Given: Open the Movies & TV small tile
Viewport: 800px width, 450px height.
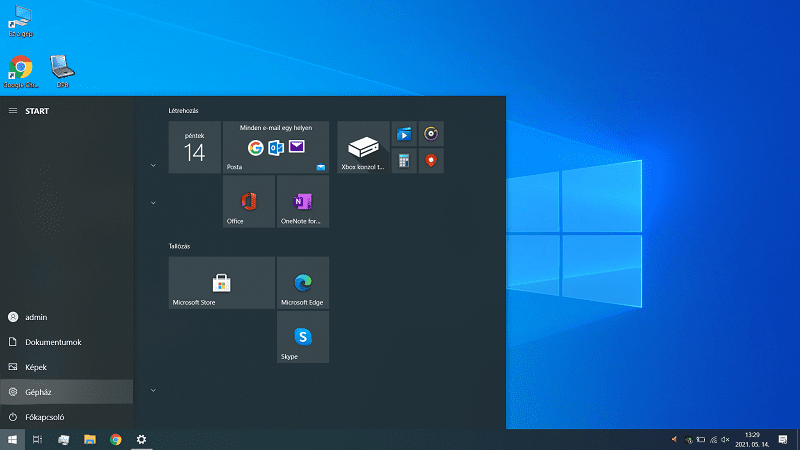Looking at the screenshot, I should tap(404, 134).
